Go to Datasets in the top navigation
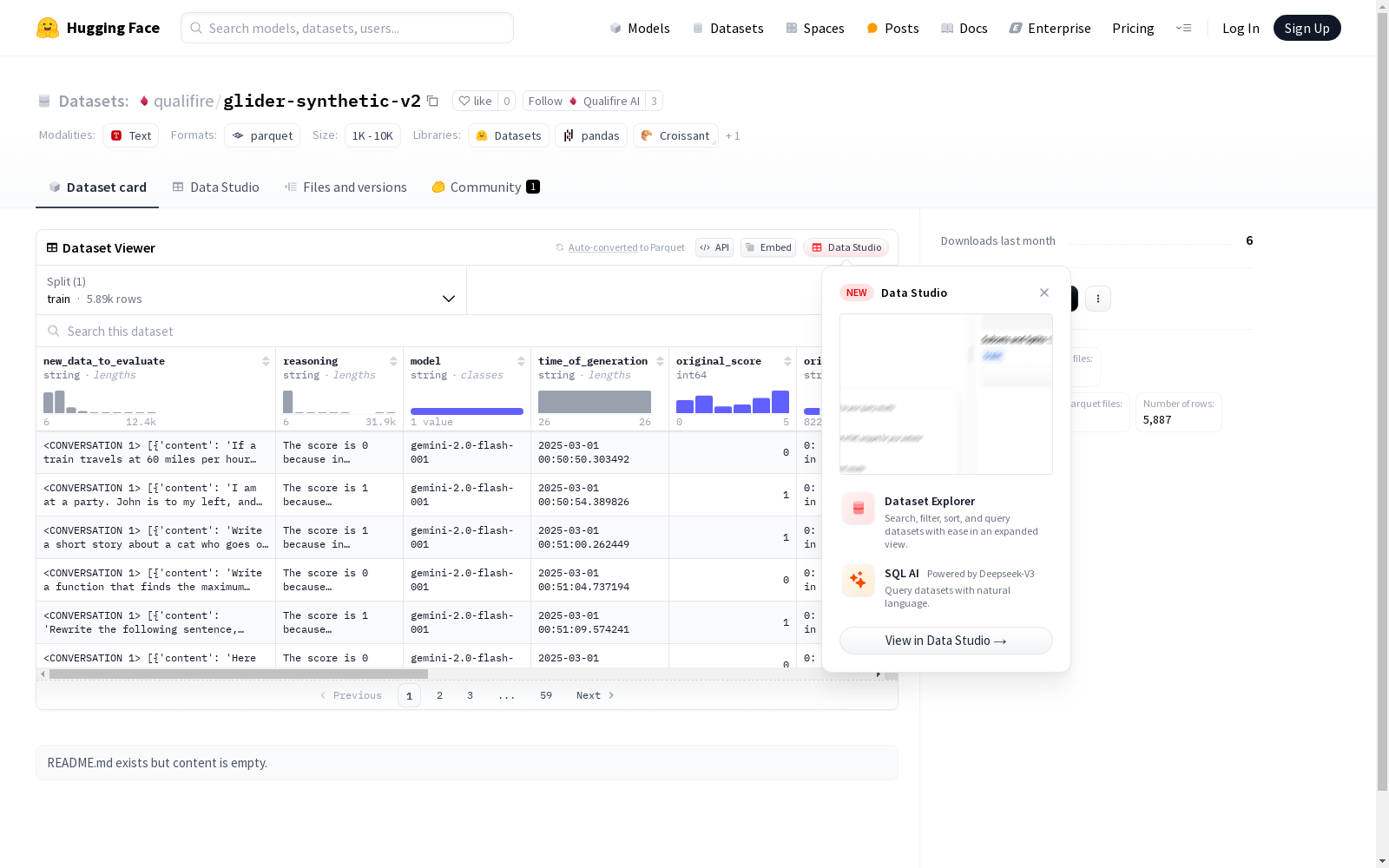This screenshot has width=1389, height=868. [727, 28]
